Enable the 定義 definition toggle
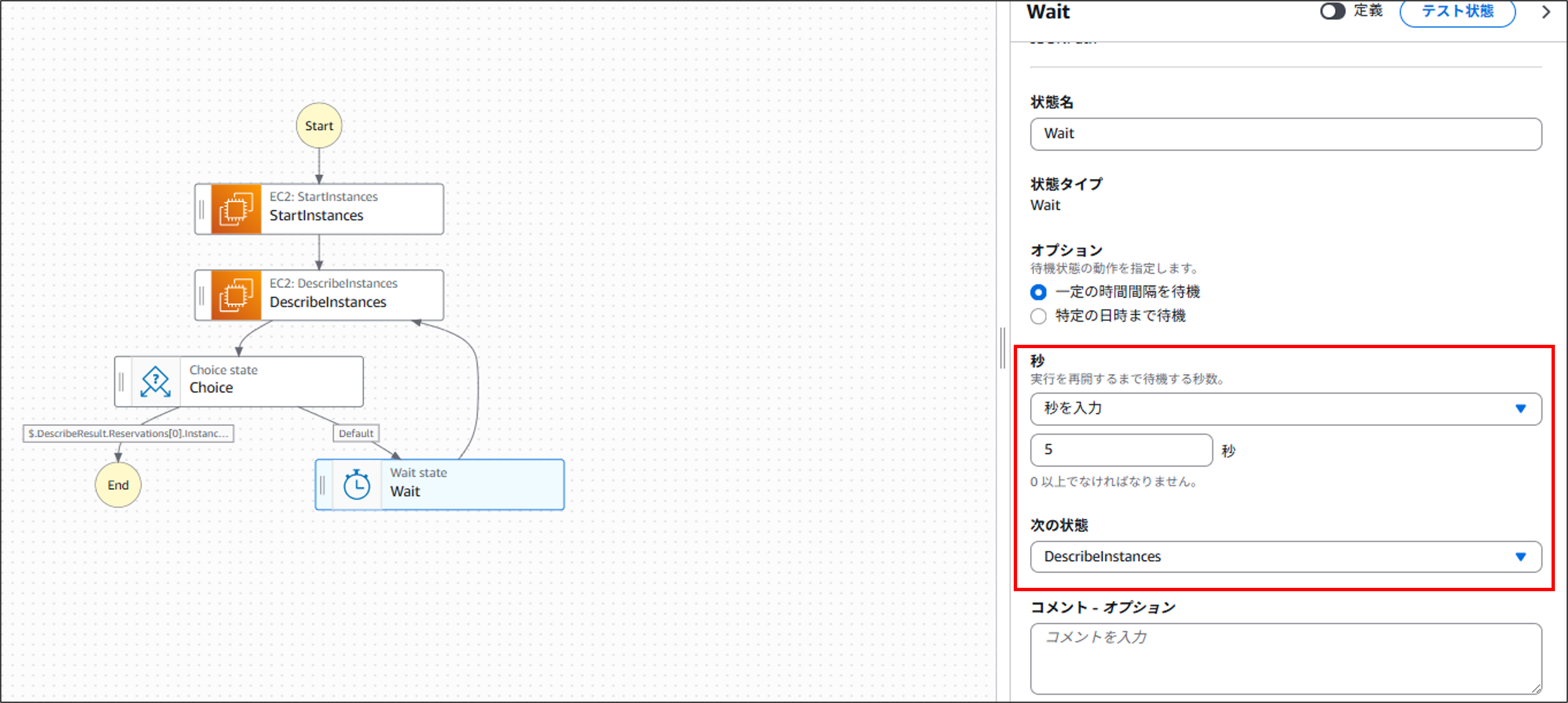The image size is (1568, 703). click(x=1333, y=11)
